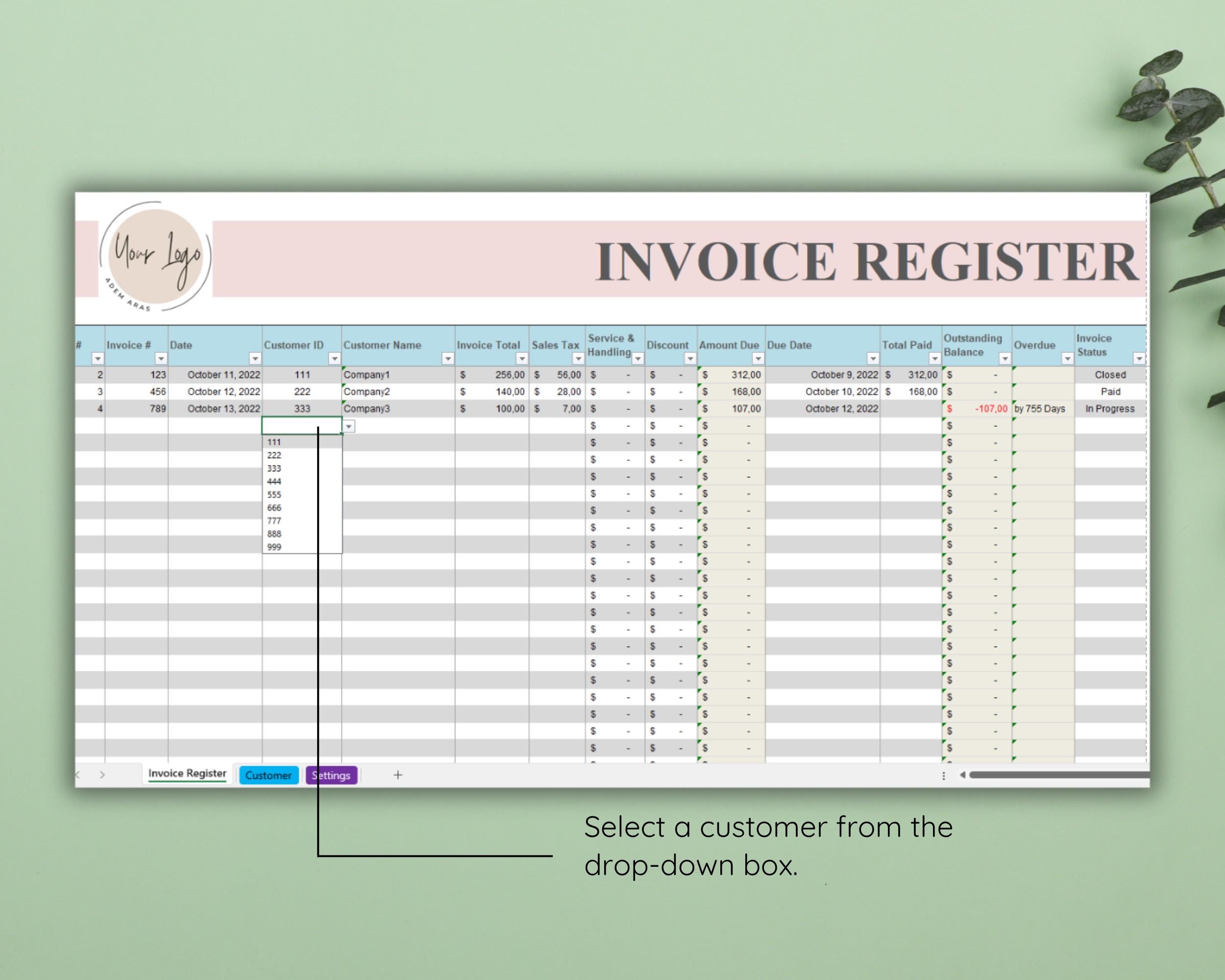Select the October 13, 2022 date cell
The image size is (1225, 980).
point(215,409)
